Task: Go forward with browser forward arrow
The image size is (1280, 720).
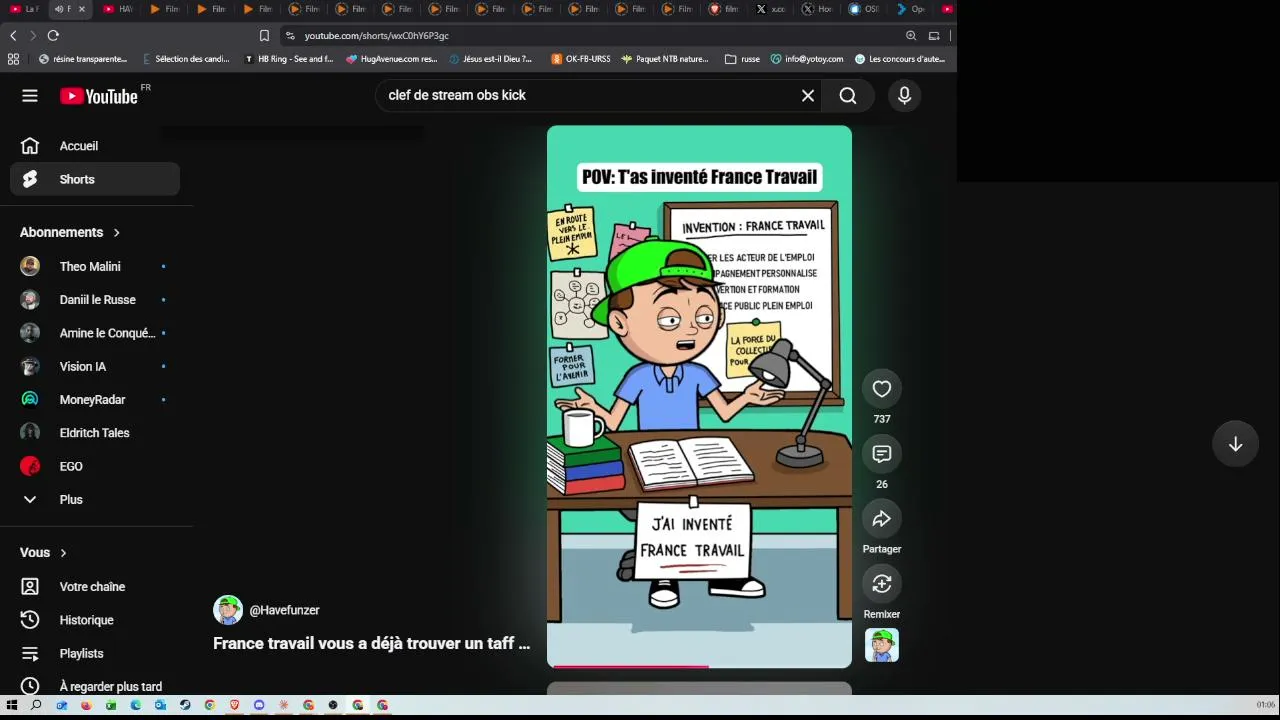Action: [33, 36]
